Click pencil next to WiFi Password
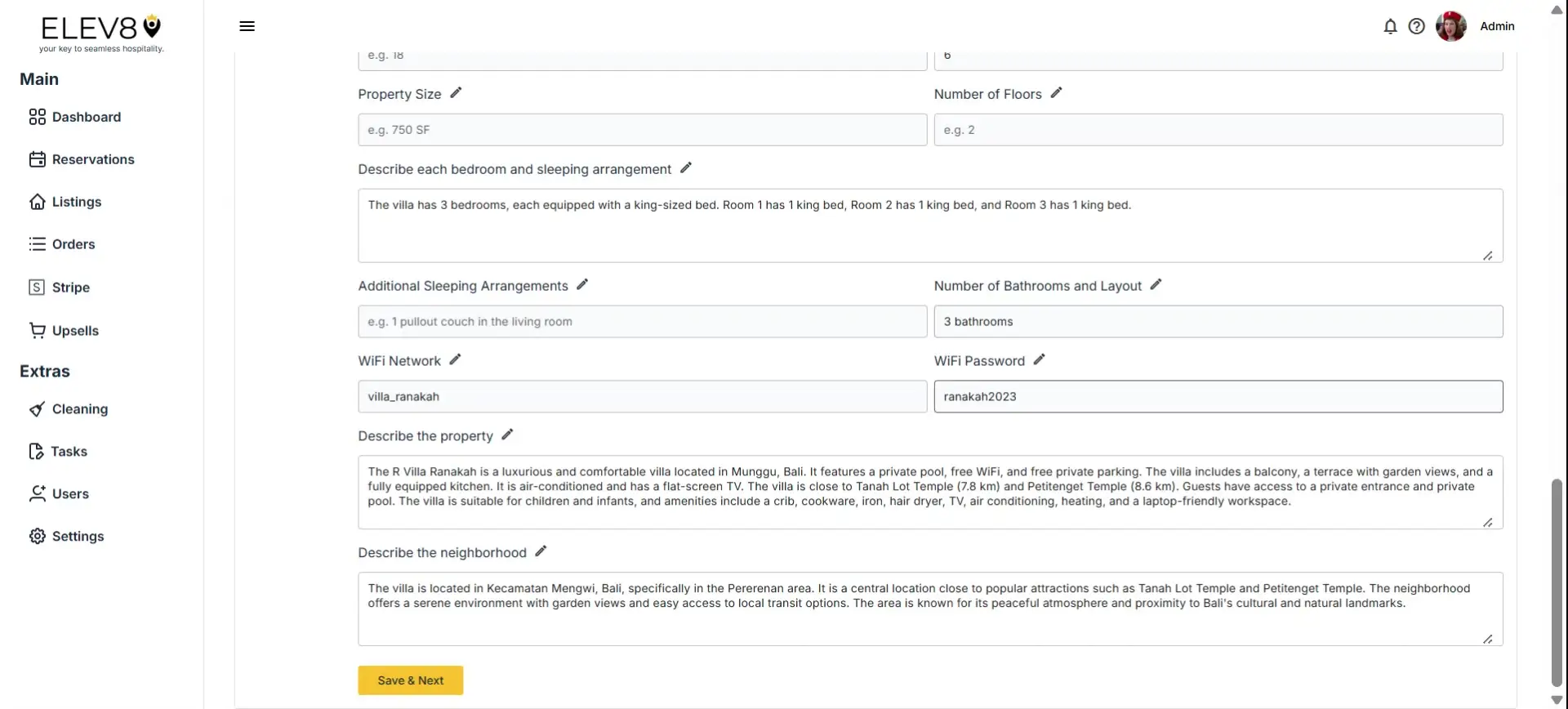This screenshot has height=709, width=1568. click(x=1039, y=359)
